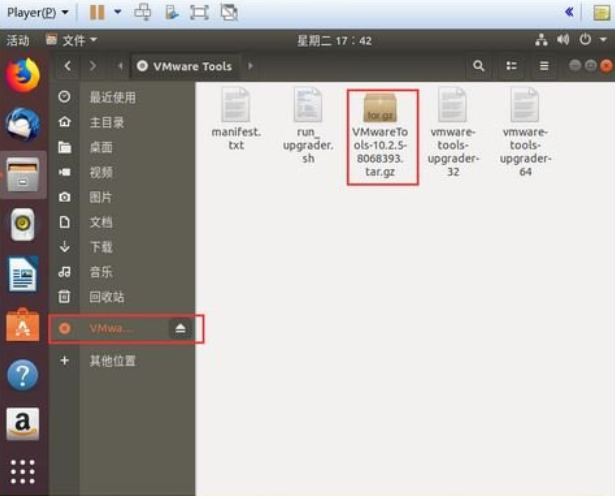Switch to Unity mode icon
This screenshot has height=497, width=615.
tap(229, 13)
